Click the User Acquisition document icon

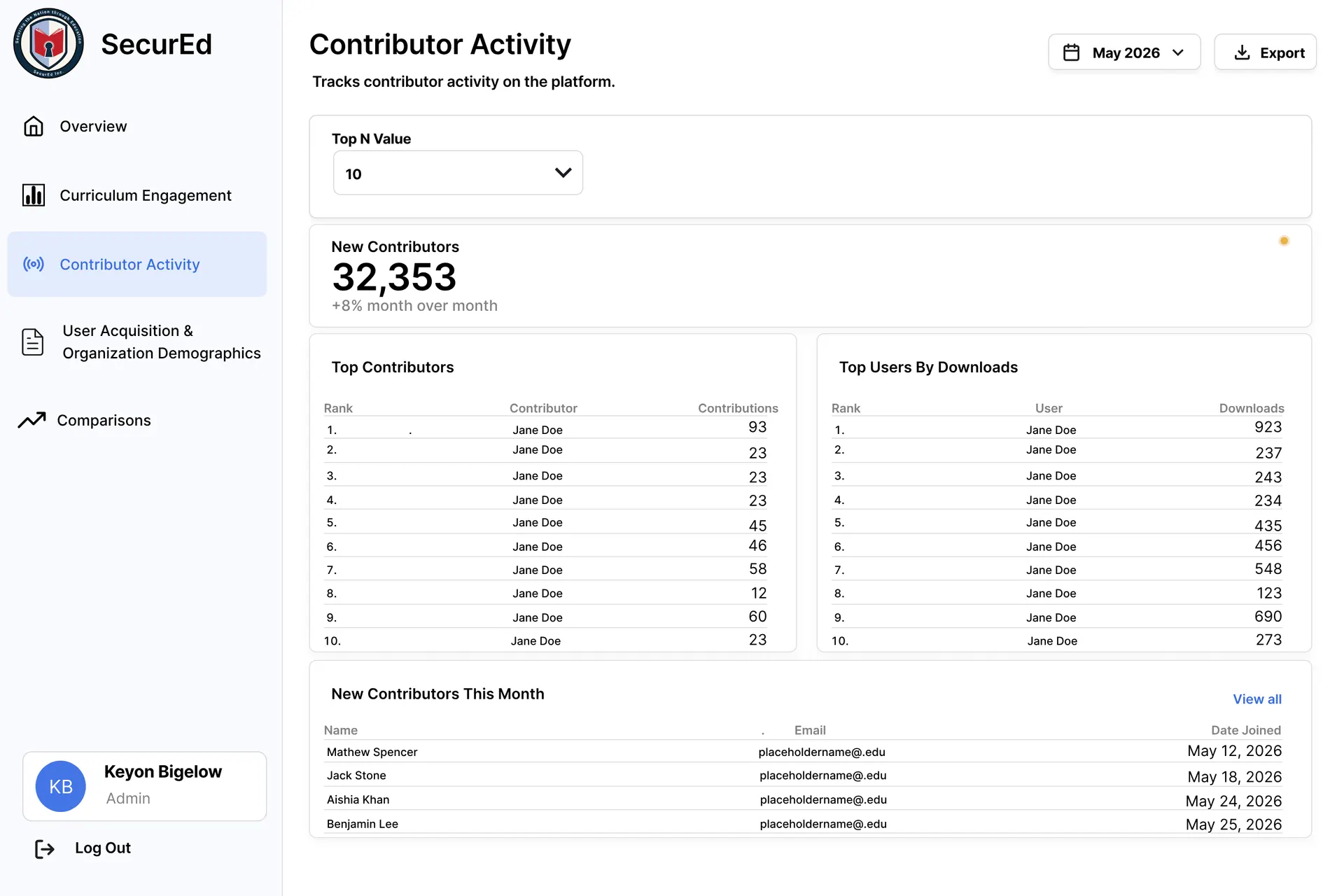click(x=33, y=342)
